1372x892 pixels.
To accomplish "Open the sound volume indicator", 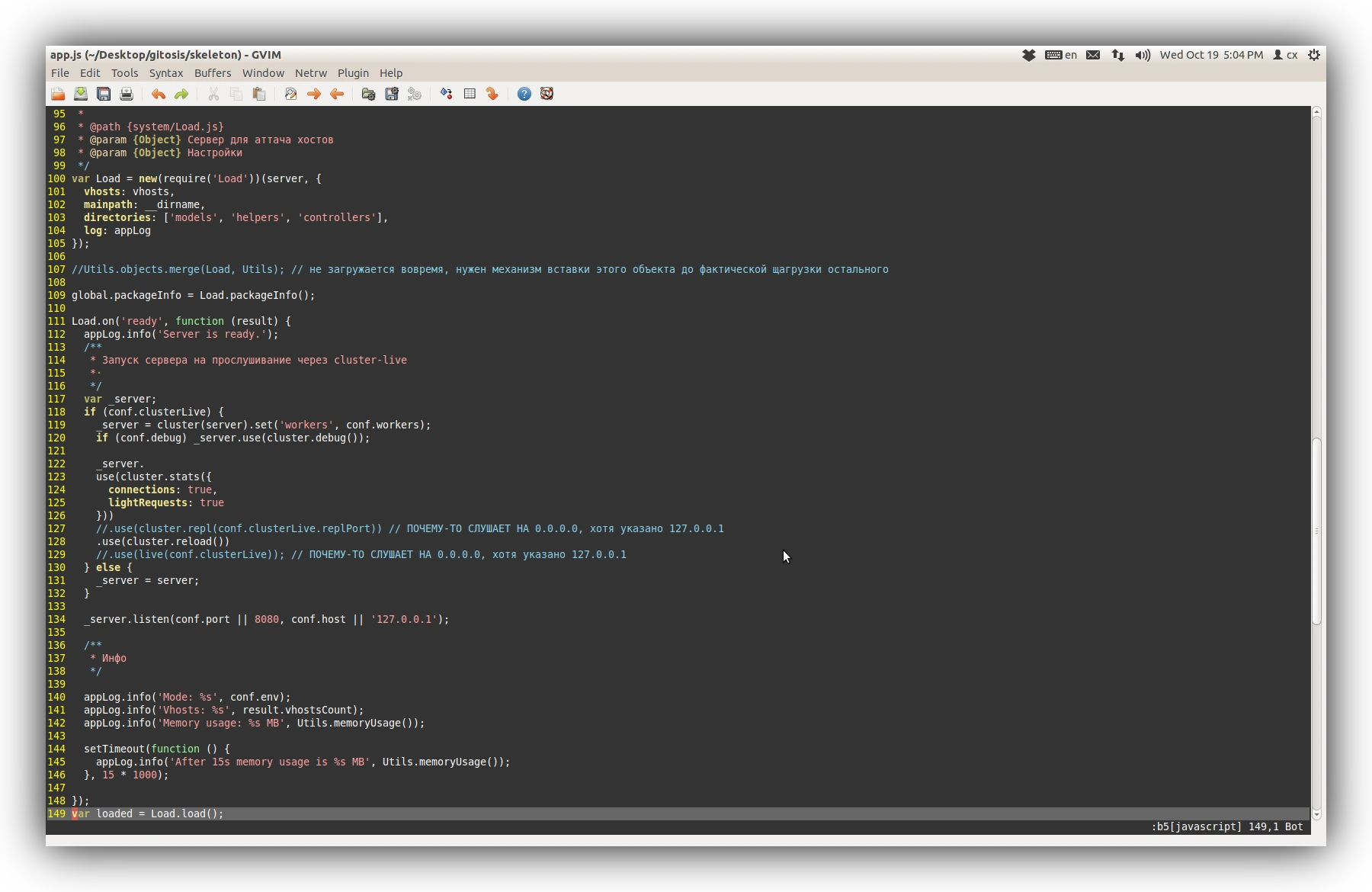I will [x=1143, y=55].
